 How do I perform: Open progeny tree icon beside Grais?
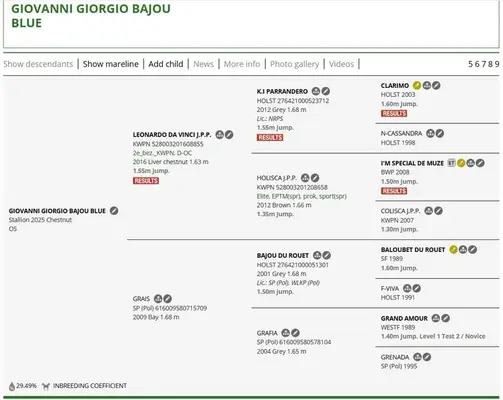(158, 299)
